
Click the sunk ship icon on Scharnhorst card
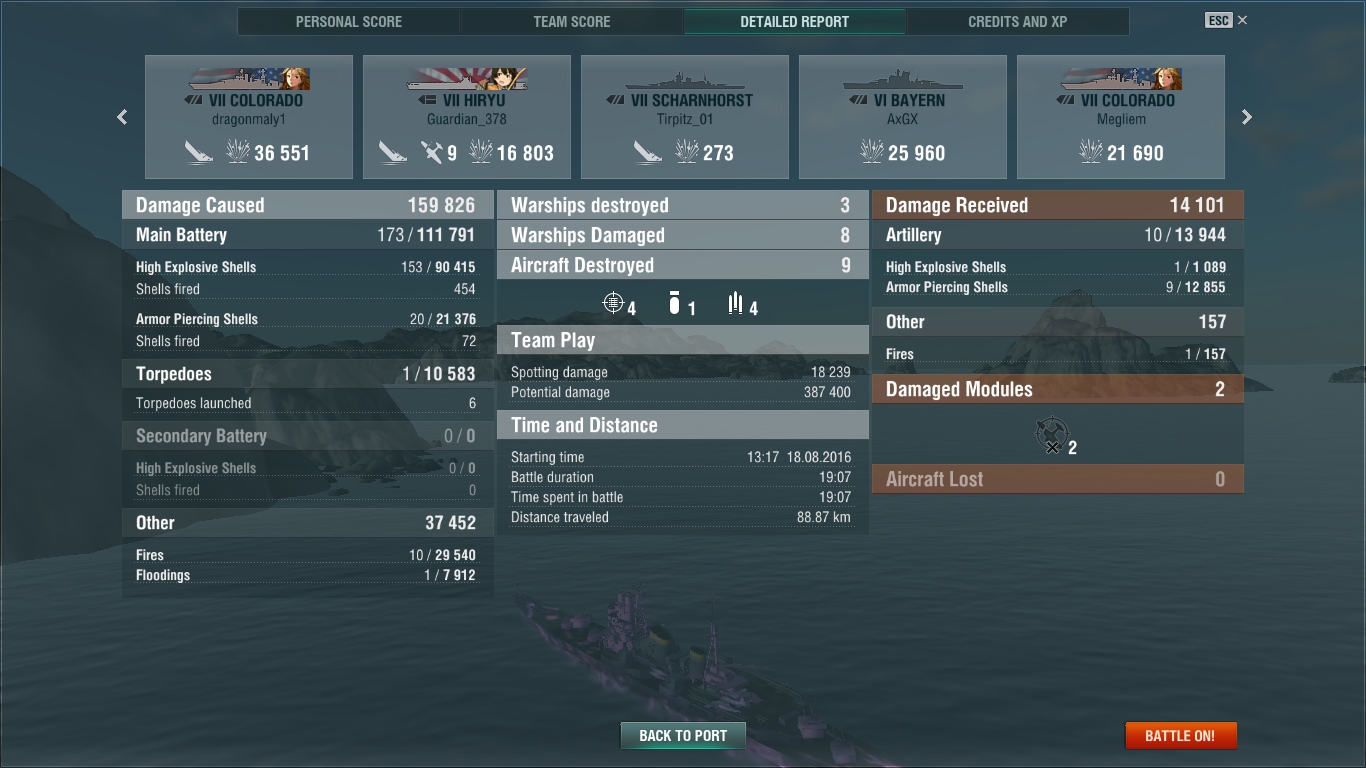(648, 152)
